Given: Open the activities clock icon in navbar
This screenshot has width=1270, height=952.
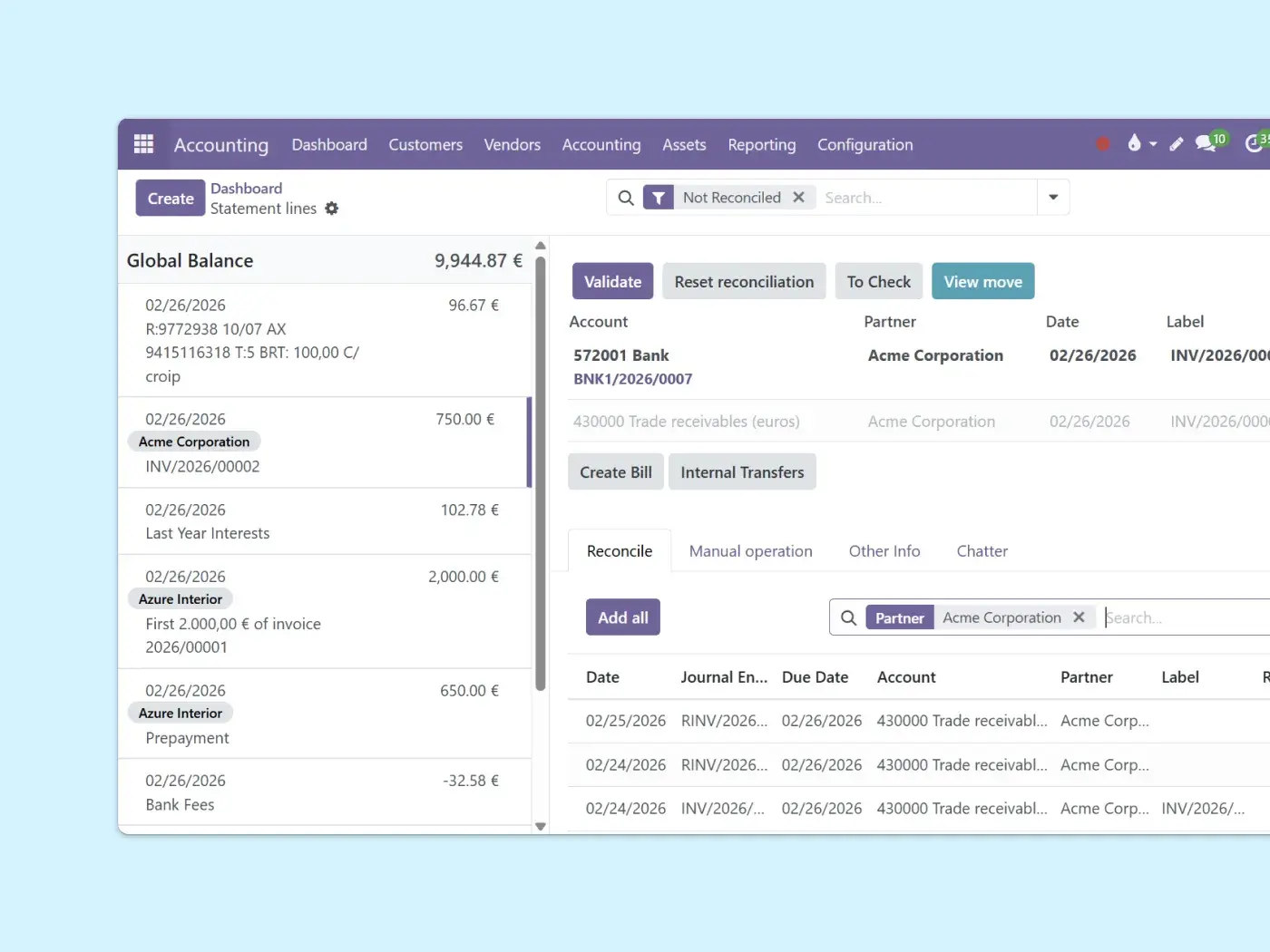Looking at the screenshot, I should tap(1255, 143).
